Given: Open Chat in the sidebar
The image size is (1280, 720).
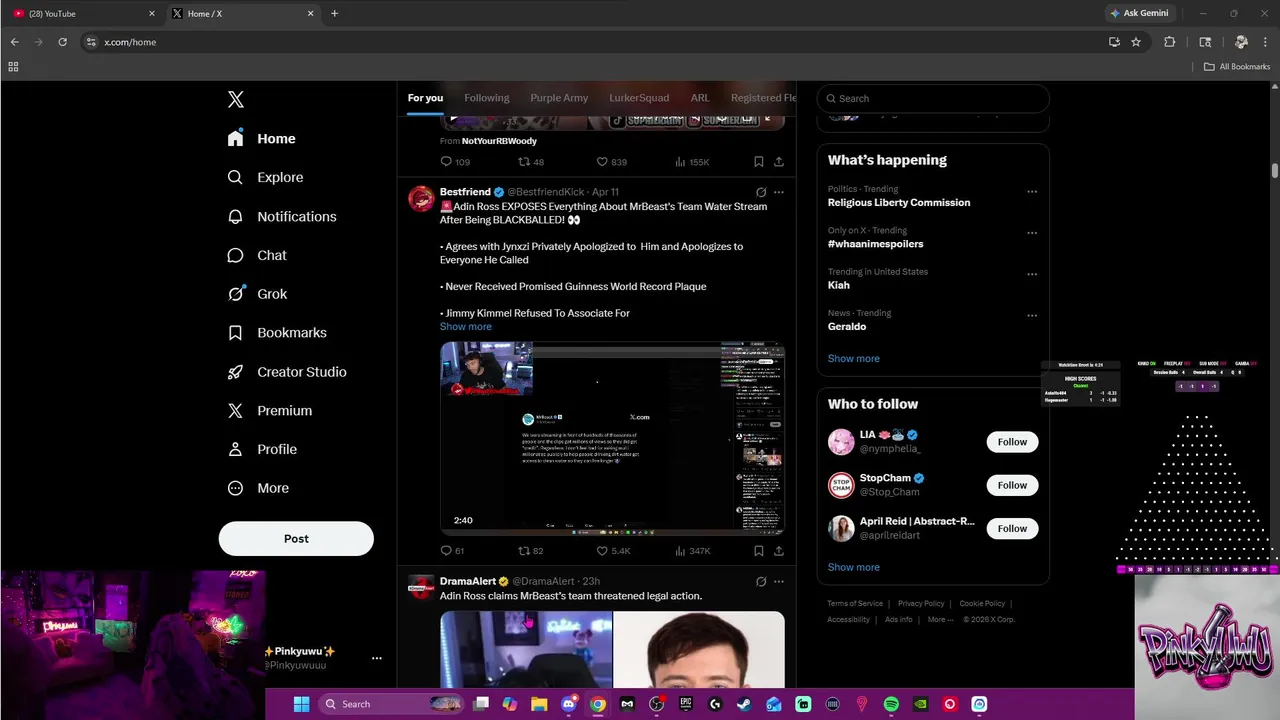Looking at the screenshot, I should [x=257, y=255].
